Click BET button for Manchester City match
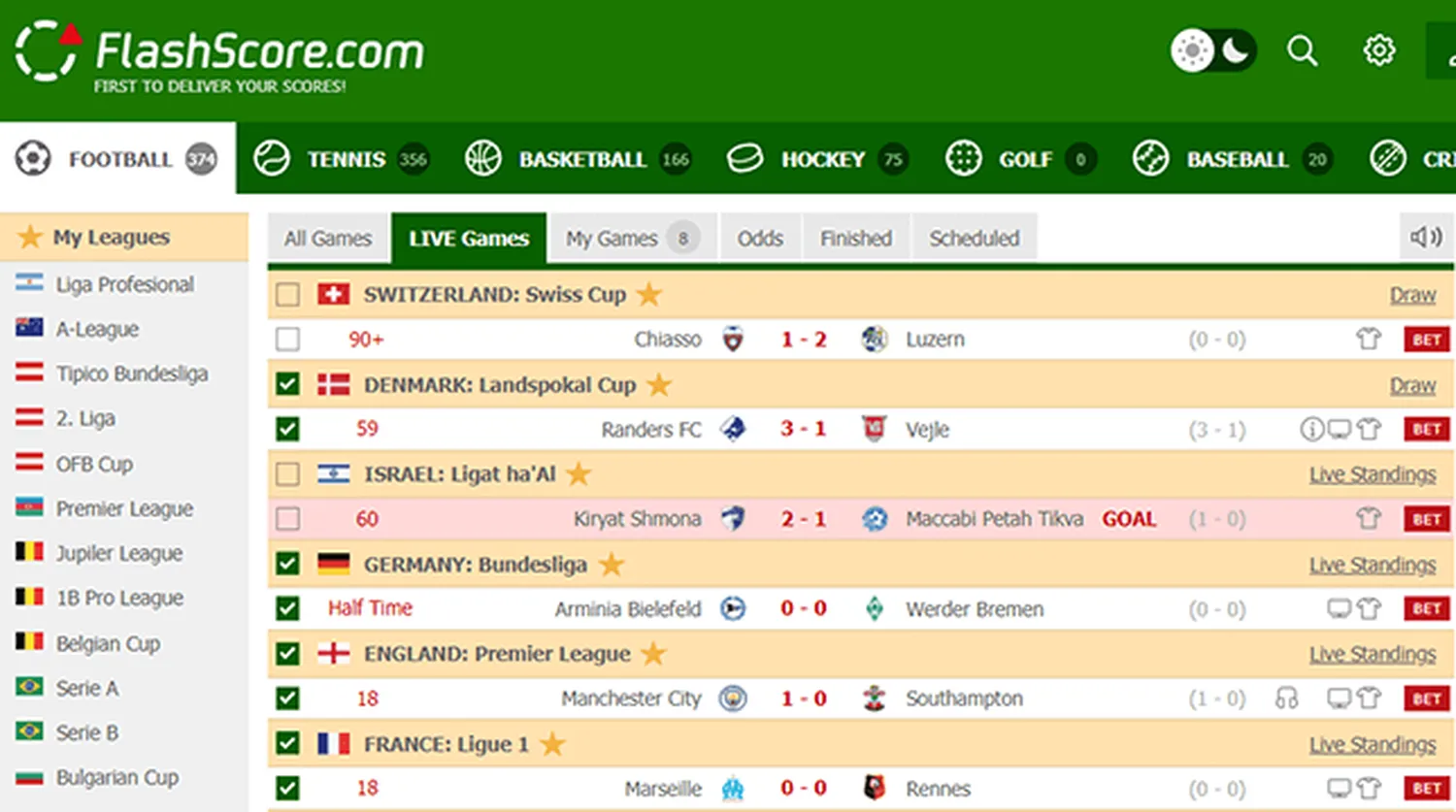This screenshot has width=1456, height=812. (1426, 698)
